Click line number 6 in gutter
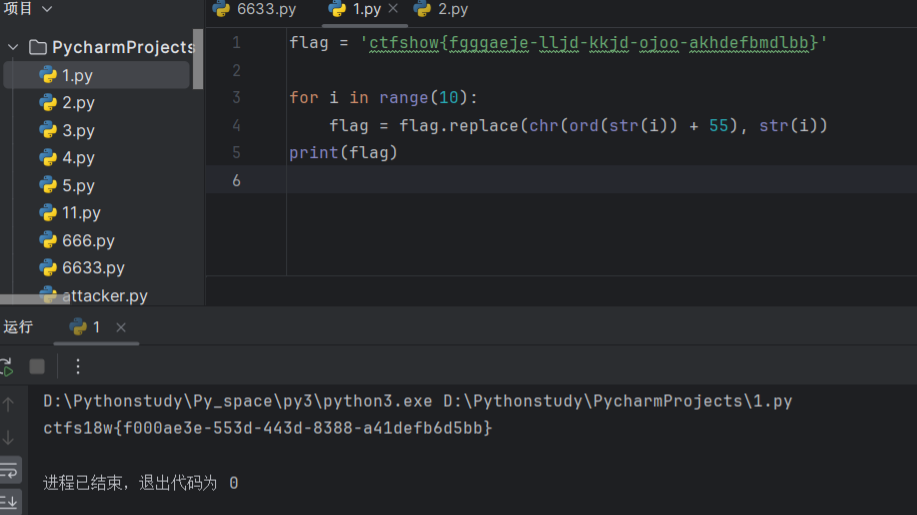 tap(236, 181)
